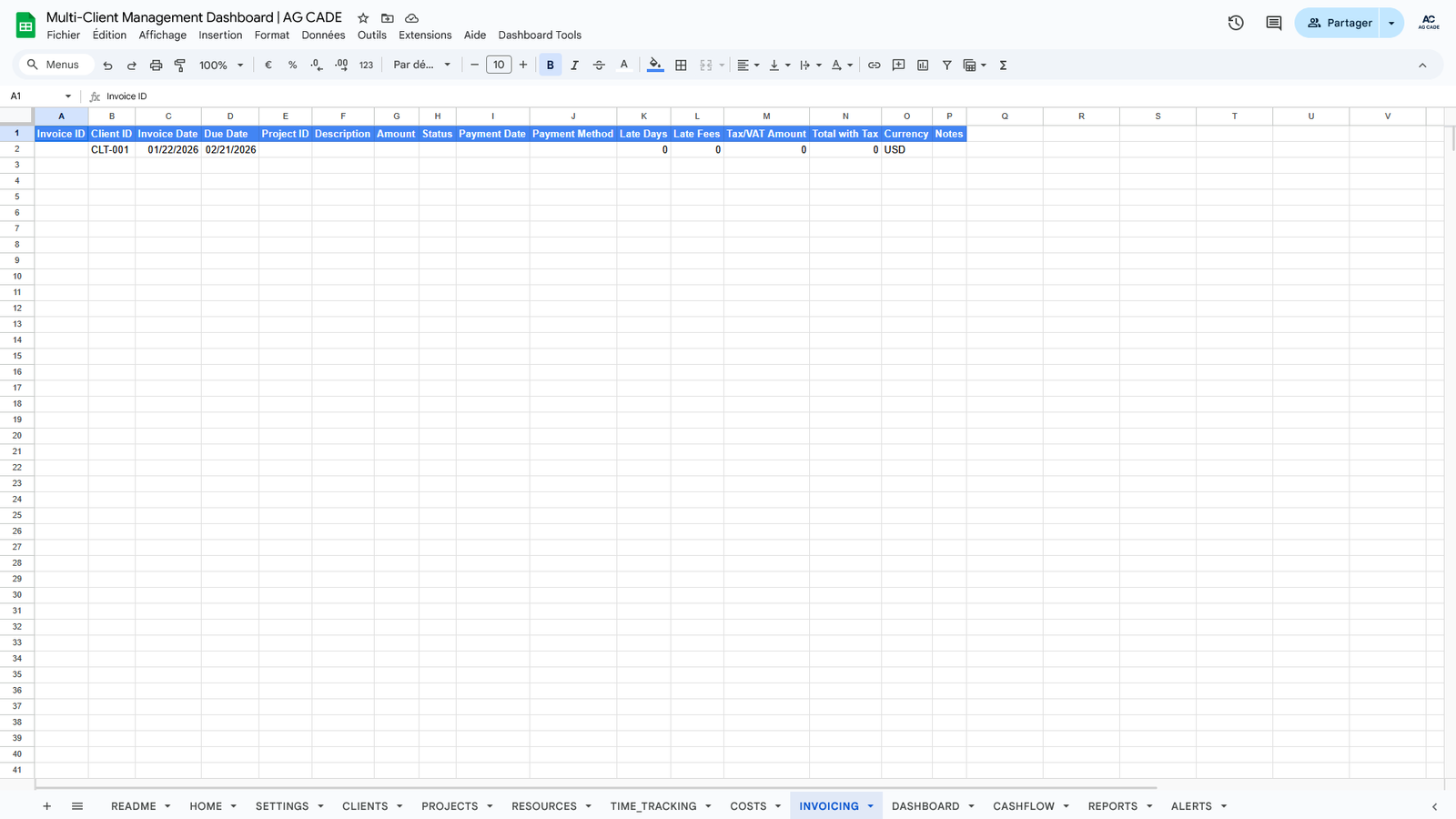Open the Dashboard Tools menu
1456x819 pixels.
(539, 35)
